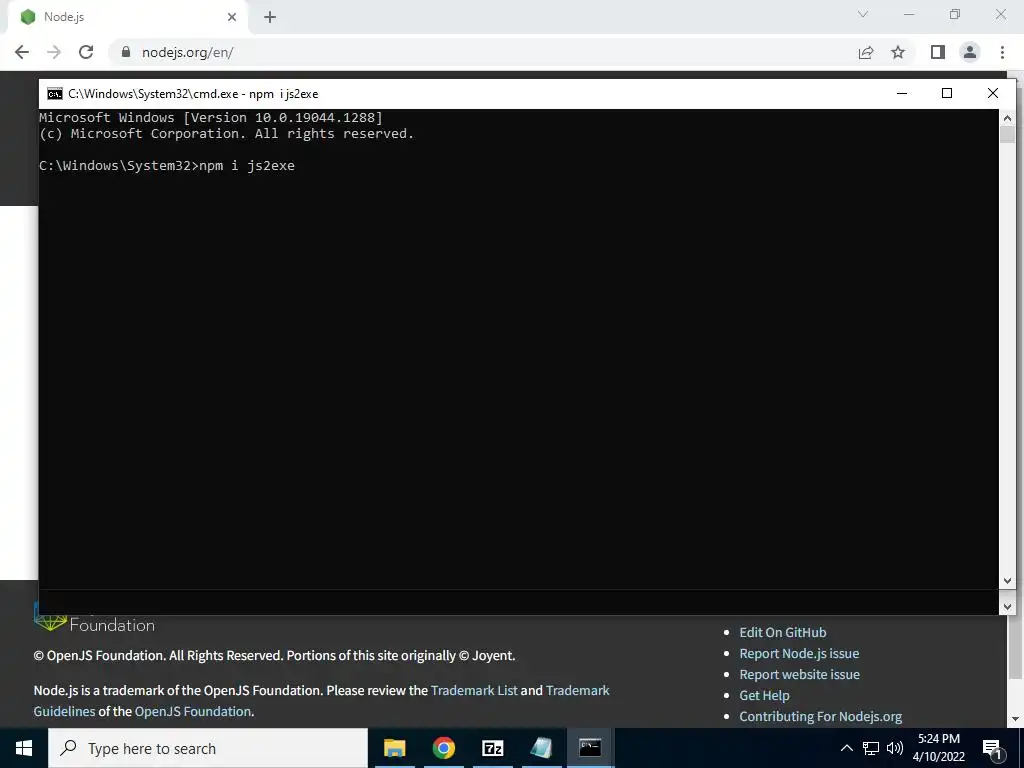1024x768 pixels.
Task: Click 'Microsoft Windows [Version 10.0.19044.1288]' line
Action: pyautogui.click(x=211, y=118)
